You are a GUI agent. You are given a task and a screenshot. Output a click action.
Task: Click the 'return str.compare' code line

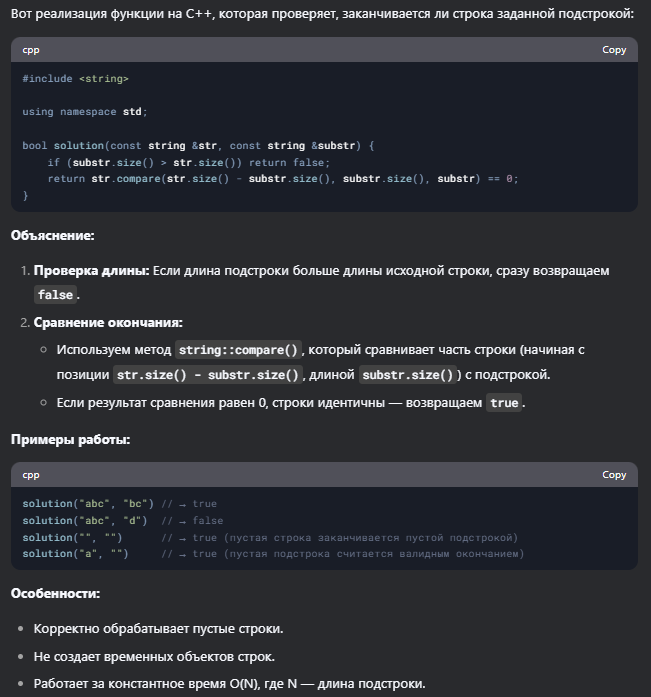(x=283, y=178)
